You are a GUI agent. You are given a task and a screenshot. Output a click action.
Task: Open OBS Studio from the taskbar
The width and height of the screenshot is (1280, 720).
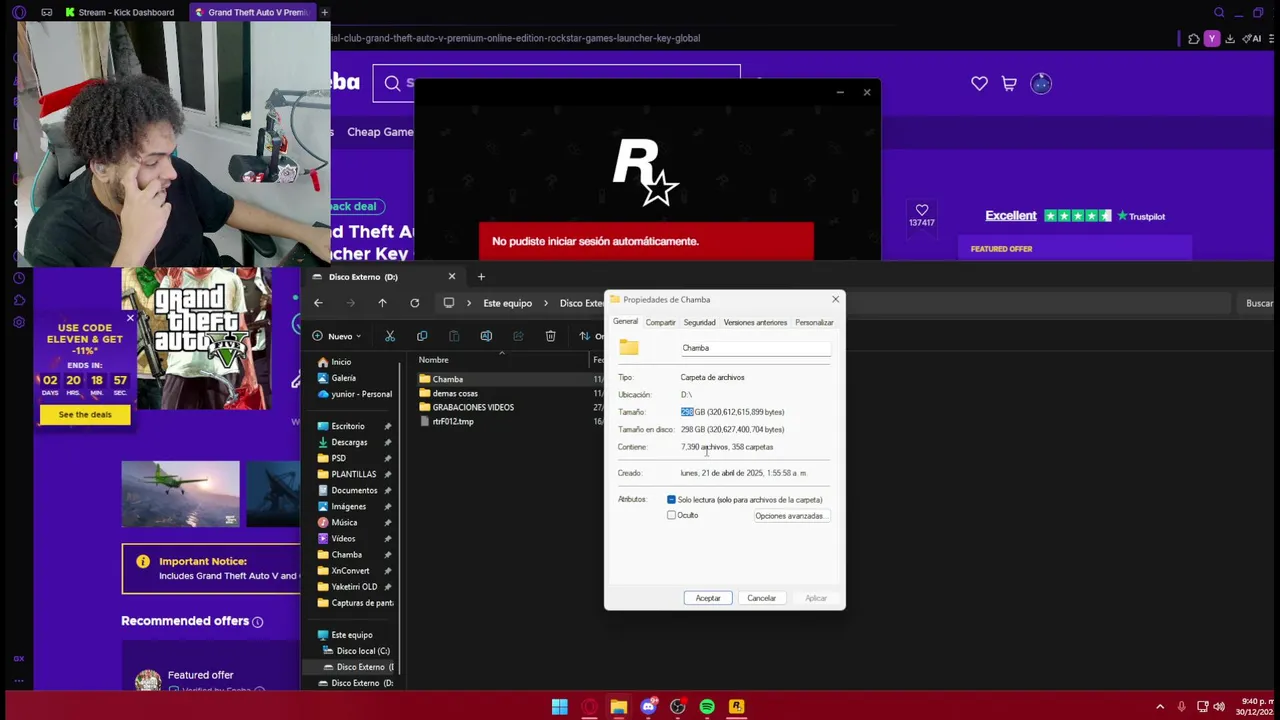678,707
